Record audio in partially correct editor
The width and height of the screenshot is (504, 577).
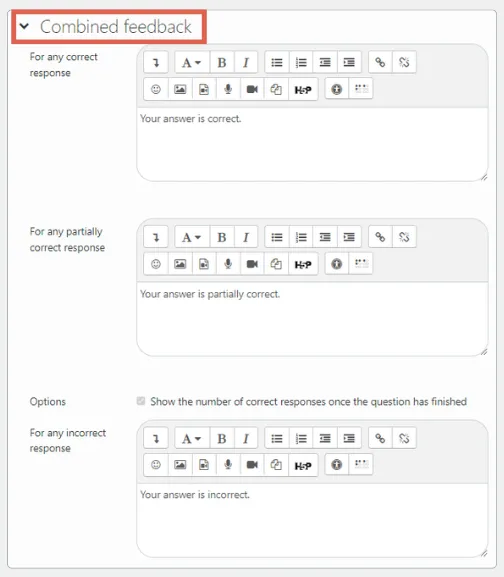pyautogui.click(x=228, y=264)
